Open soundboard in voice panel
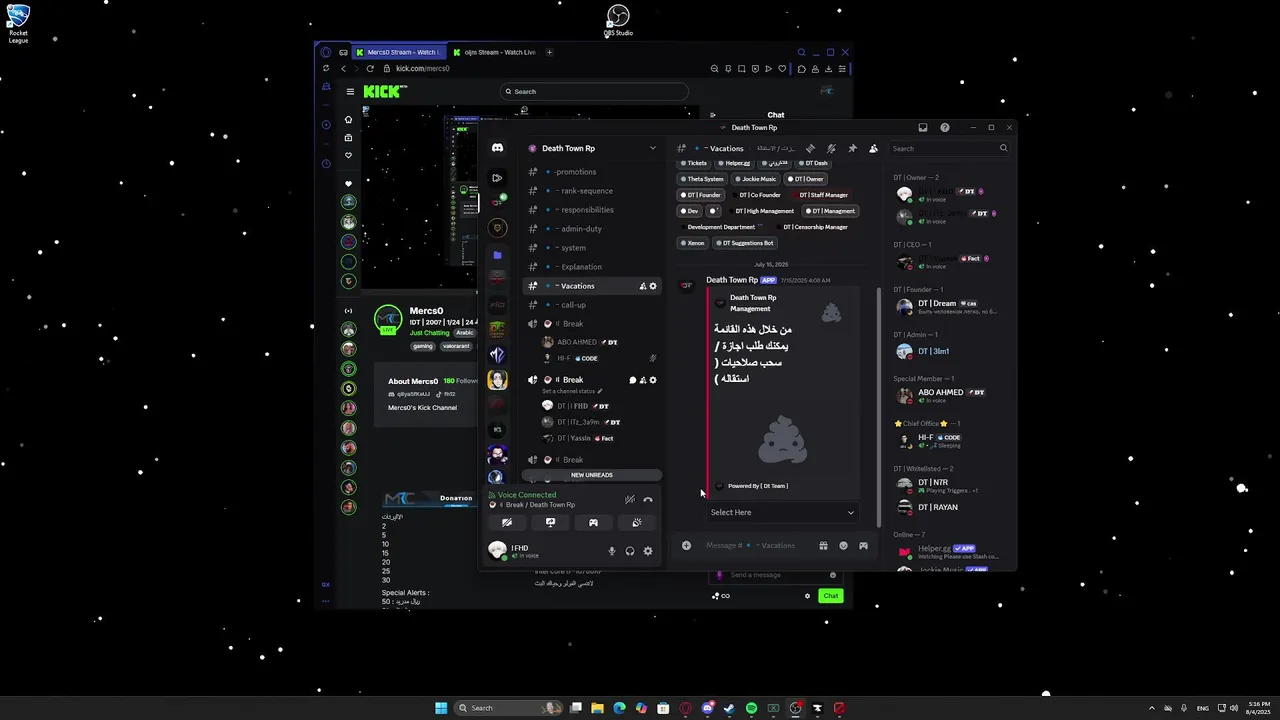 tap(636, 522)
